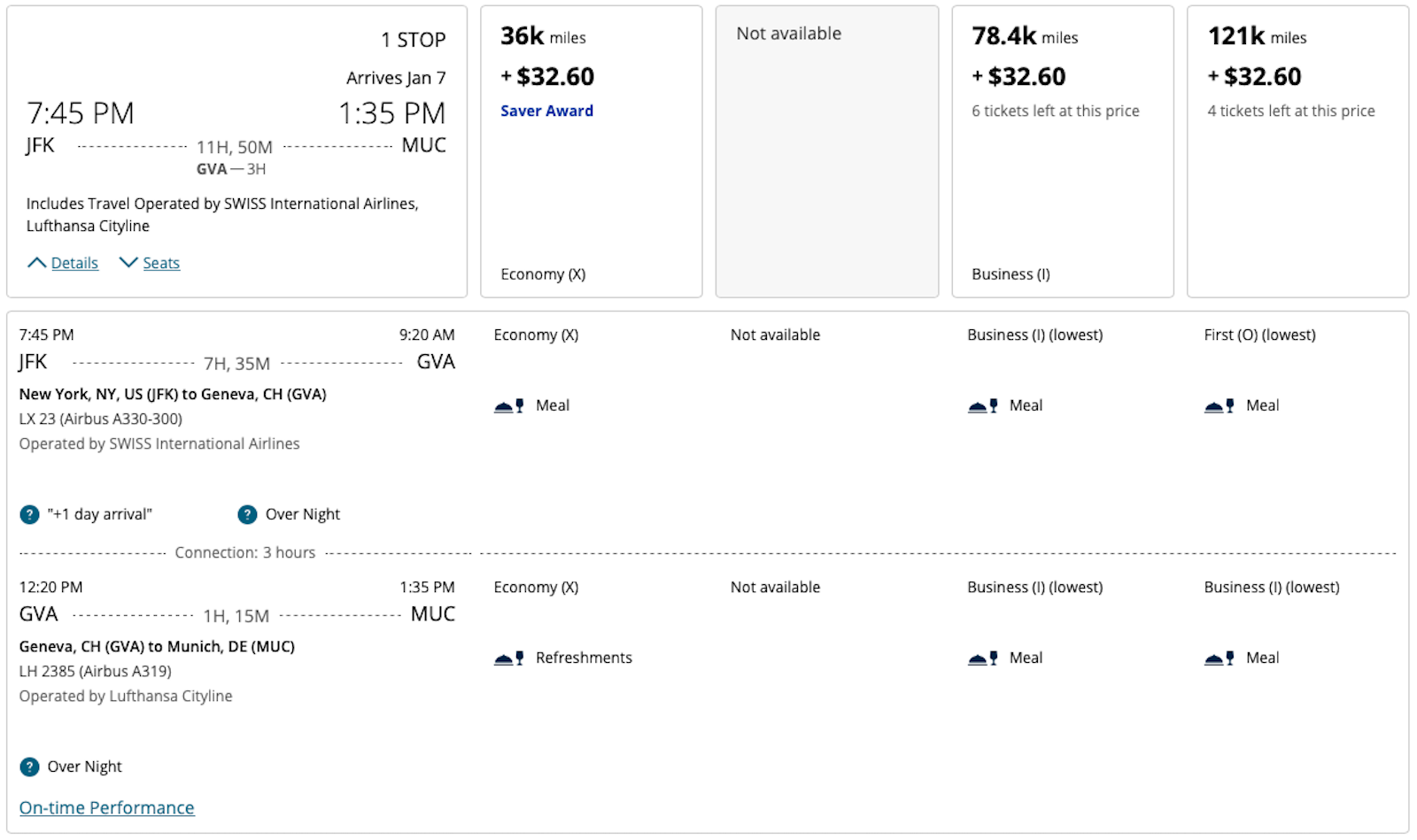The image size is (1417, 840).
Task: Select the 78.4k miles Business fare
Action: 1062,150
